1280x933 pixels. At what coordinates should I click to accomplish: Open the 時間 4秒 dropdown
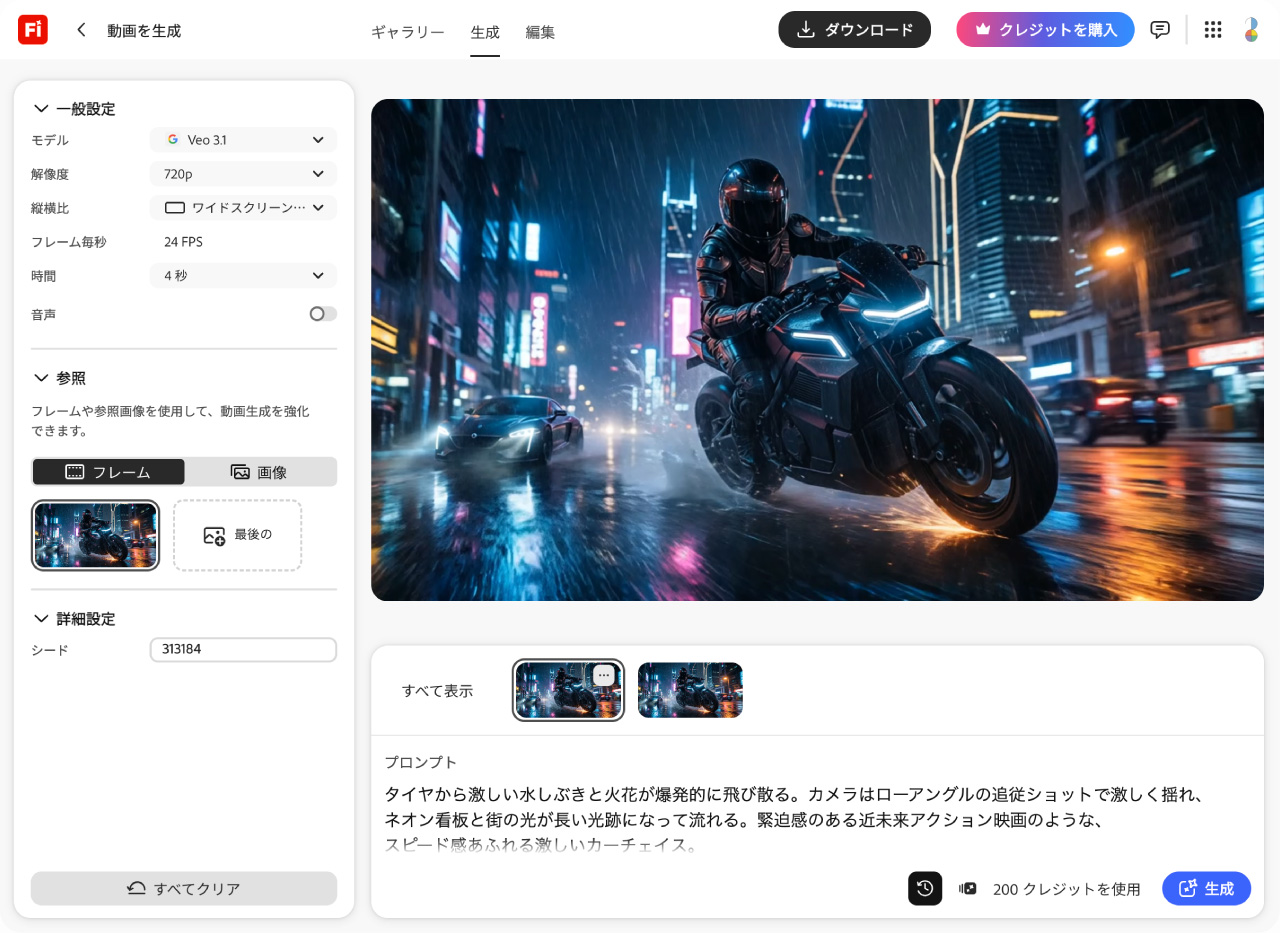243,275
